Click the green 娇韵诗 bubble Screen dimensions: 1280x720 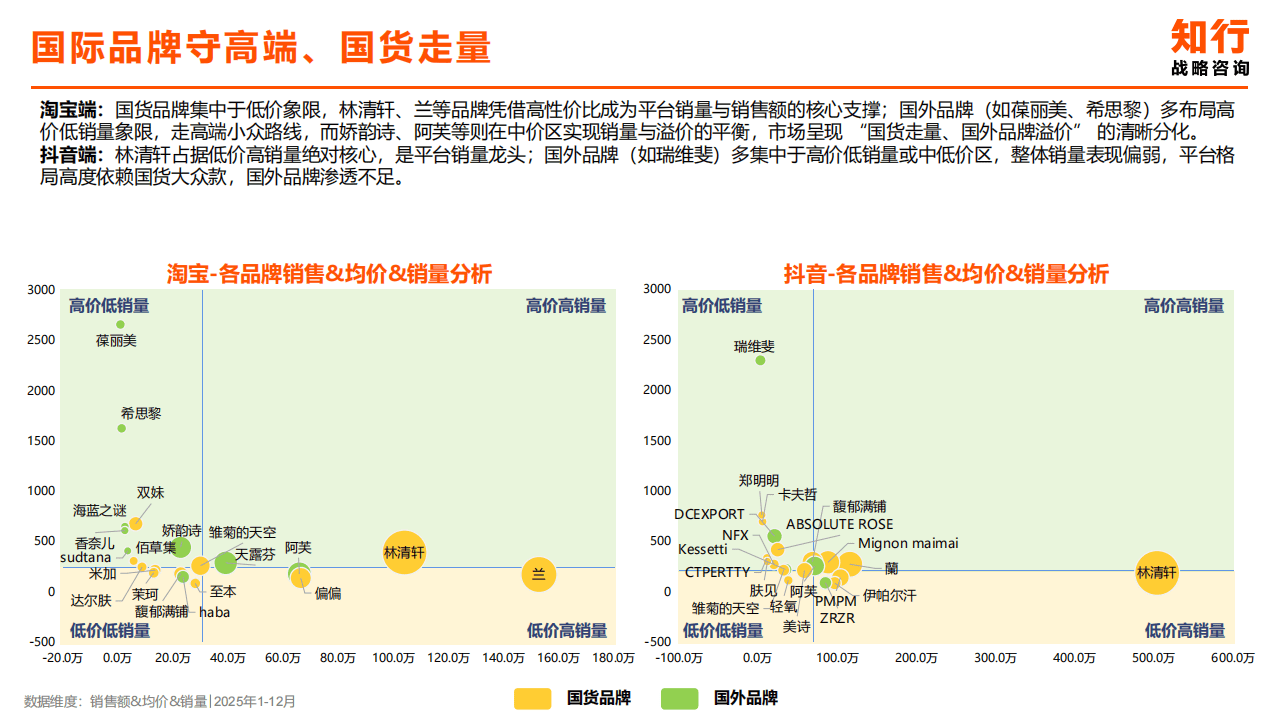tap(181, 546)
